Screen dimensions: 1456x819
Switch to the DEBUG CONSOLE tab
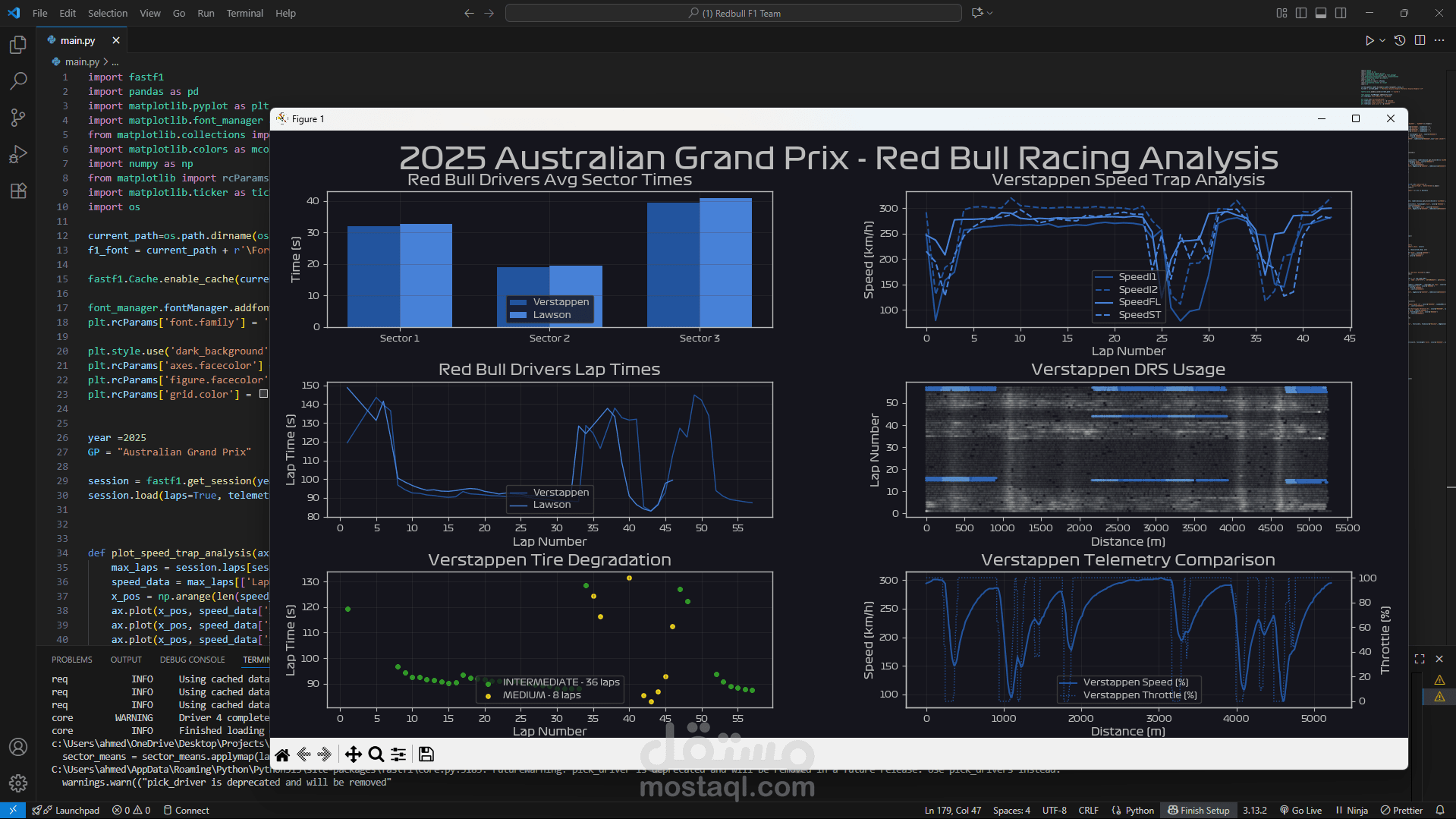coord(192,660)
